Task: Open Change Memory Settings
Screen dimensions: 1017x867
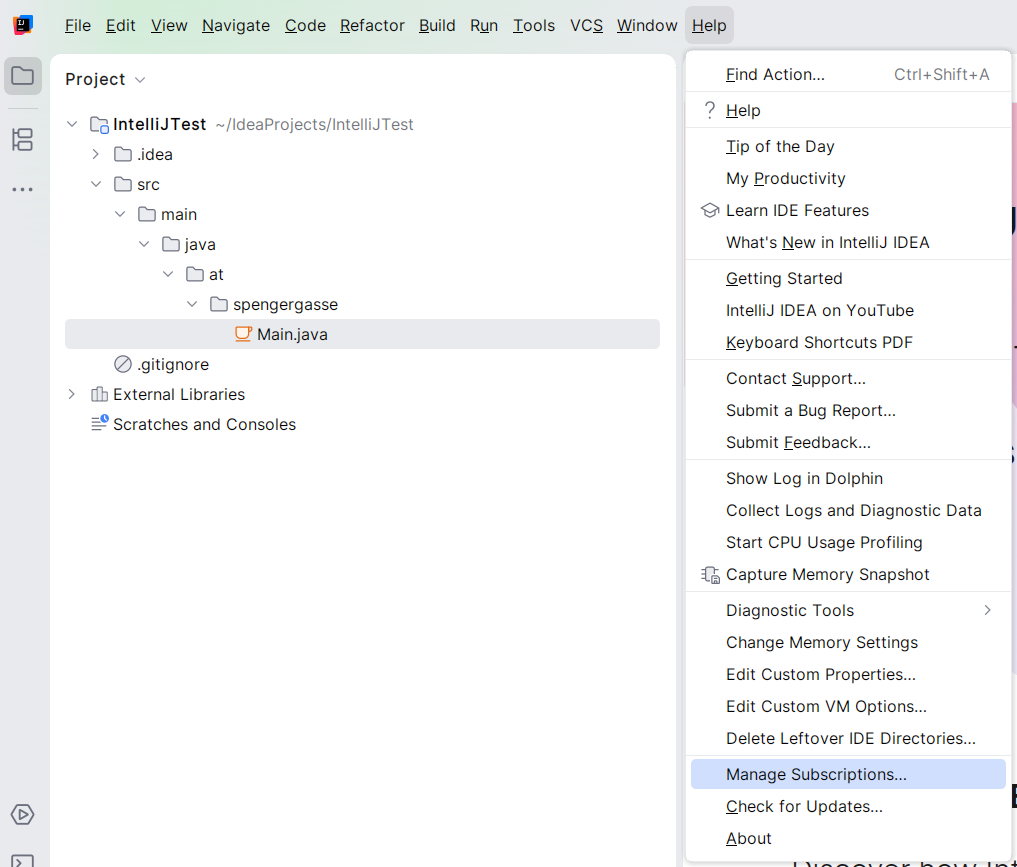Action: point(848,643)
